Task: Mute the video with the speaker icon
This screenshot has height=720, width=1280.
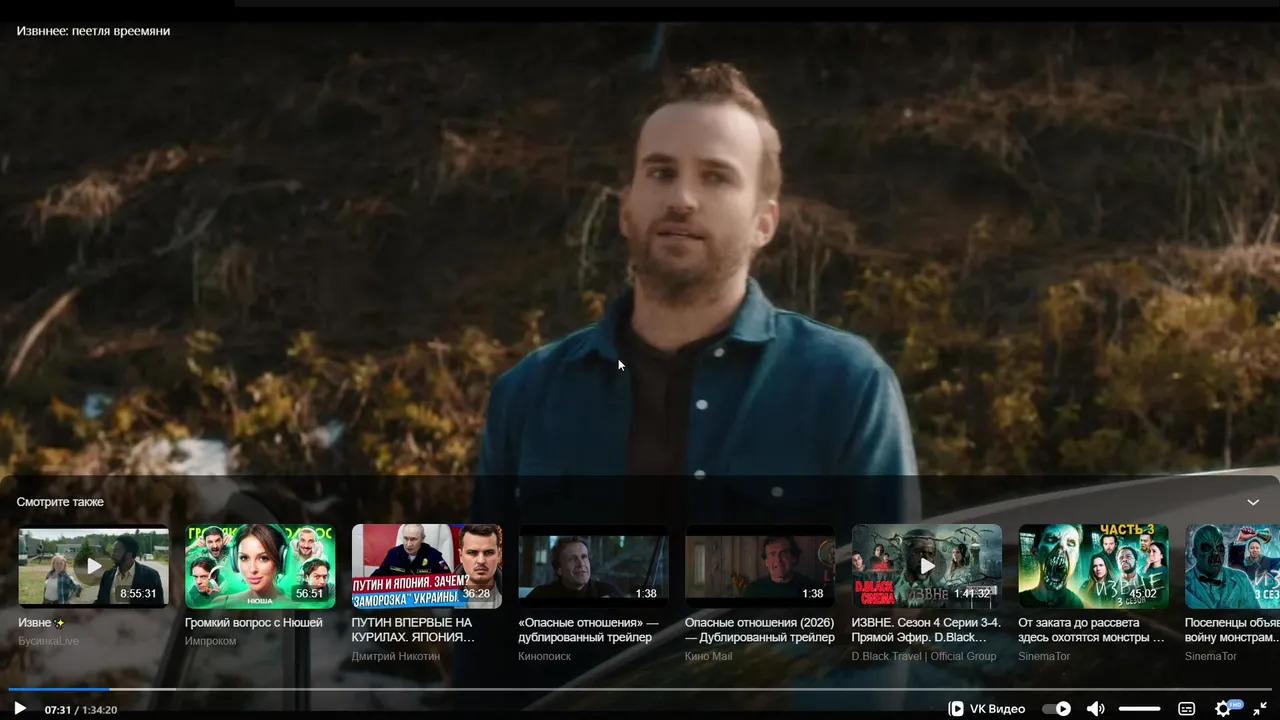Action: click(x=1096, y=709)
